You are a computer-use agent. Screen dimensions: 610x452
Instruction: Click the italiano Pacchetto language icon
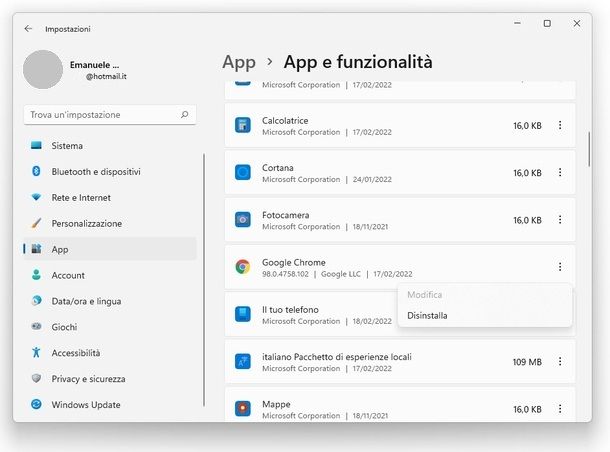click(243, 362)
